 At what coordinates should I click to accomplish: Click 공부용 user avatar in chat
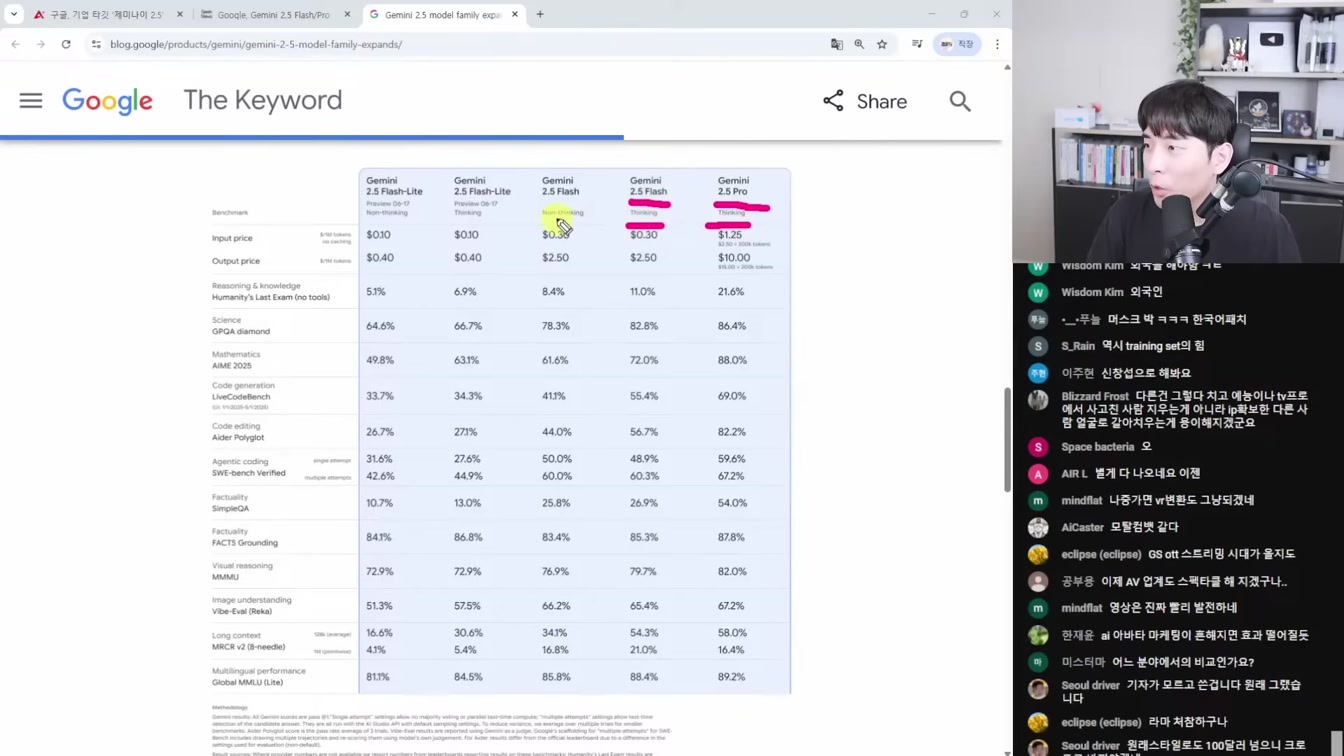click(x=1038, y=581)
